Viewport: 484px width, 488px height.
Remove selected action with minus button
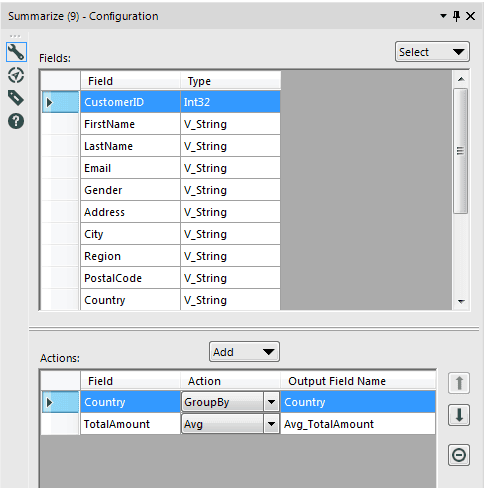pos(459,455)
